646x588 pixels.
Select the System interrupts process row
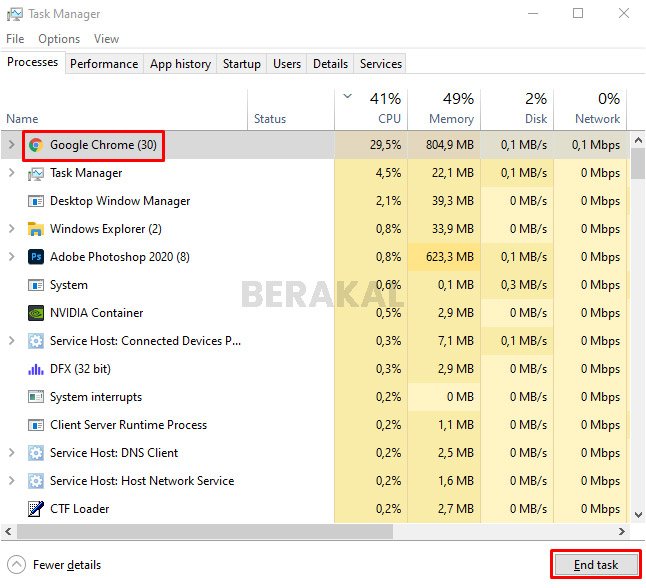(x=316, y=397)
